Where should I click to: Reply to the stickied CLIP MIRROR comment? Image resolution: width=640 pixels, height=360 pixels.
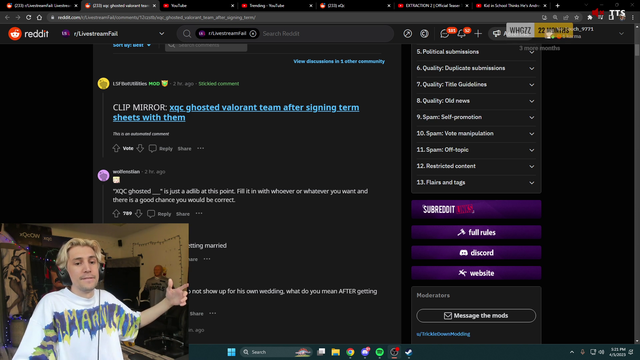tap(161, 149)
